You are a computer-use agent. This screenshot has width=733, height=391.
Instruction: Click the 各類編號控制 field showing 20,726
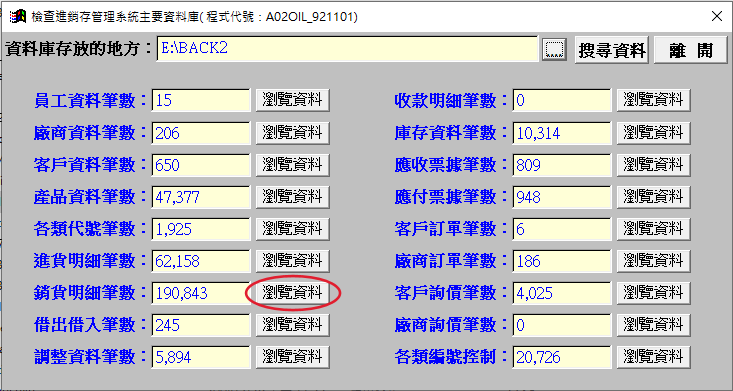click(x=562, y=357)
